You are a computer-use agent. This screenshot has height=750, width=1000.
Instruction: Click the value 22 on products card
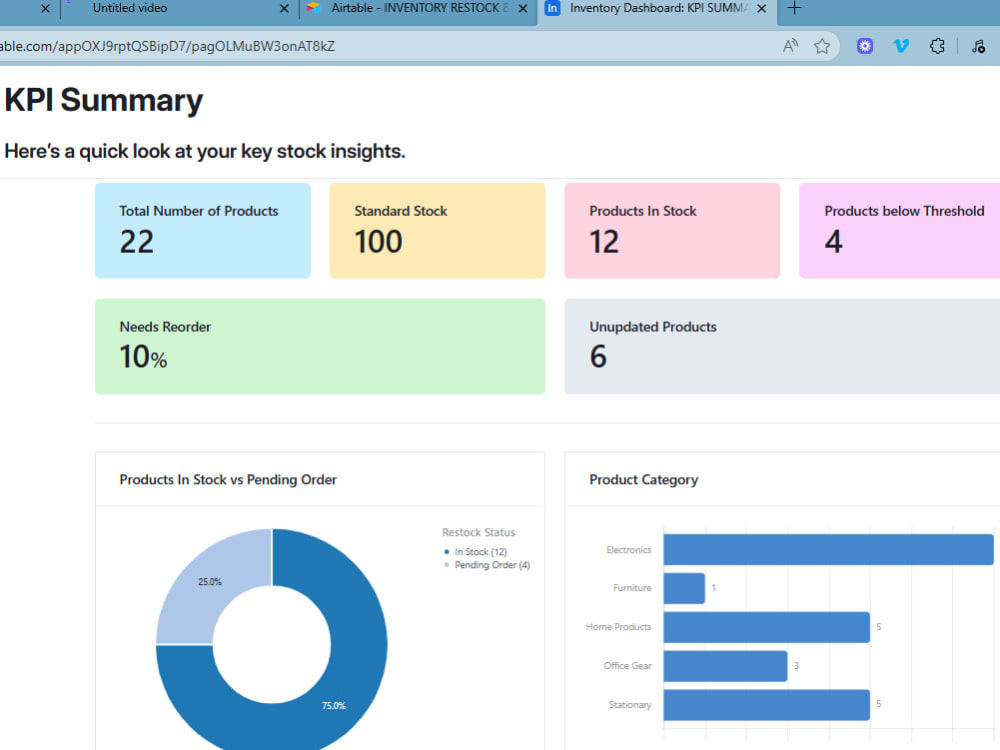click(136, 242)
